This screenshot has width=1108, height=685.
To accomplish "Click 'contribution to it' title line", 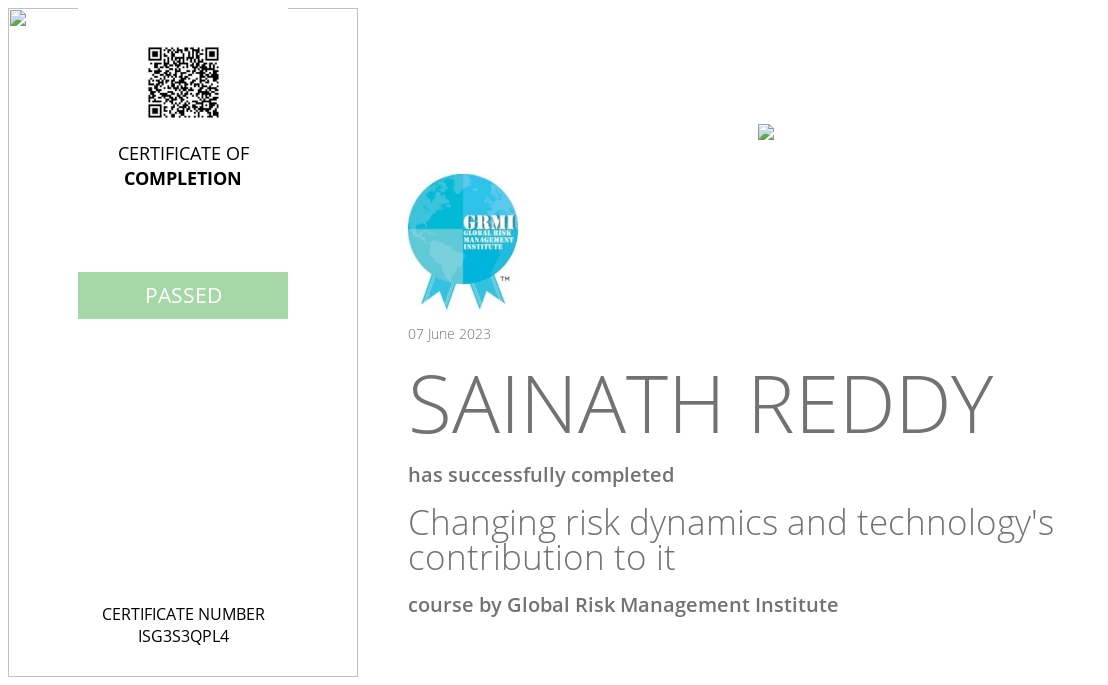I will click(541, 558).
